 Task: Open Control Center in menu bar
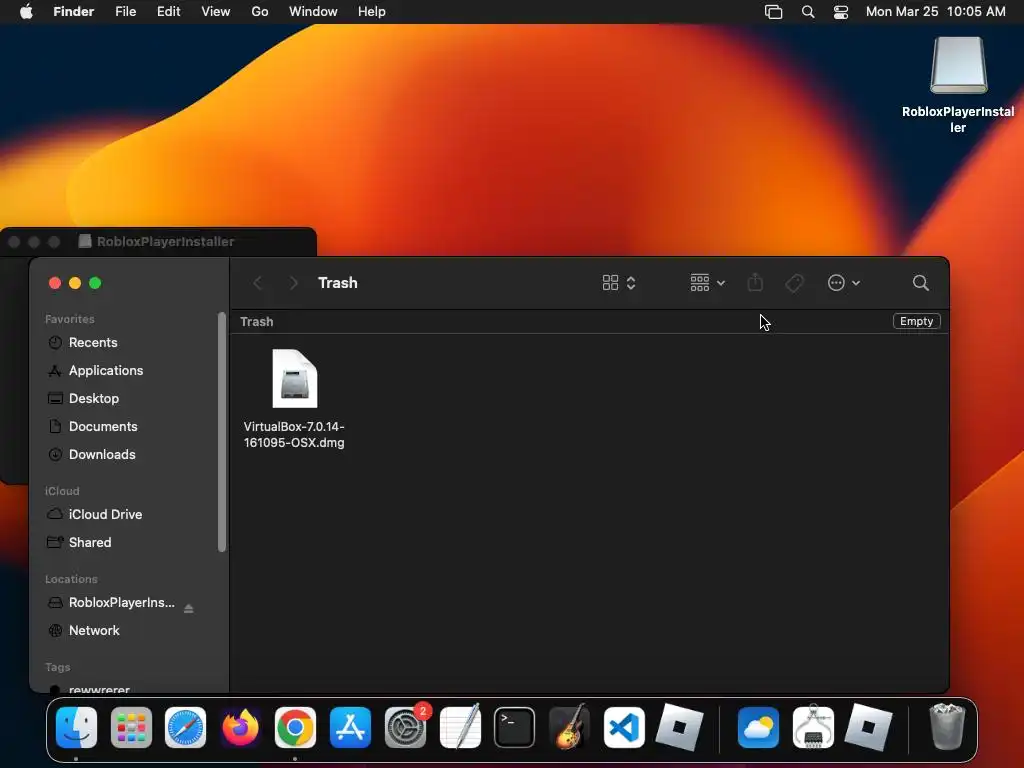tap(841, 12)
